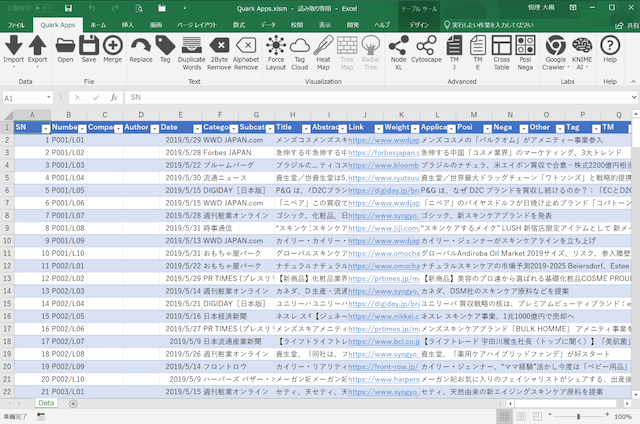Image resolution: width=640 pixels, height=424 pixels.
Task: Open KNIME AI tool
Action: [x=582, y=45]
